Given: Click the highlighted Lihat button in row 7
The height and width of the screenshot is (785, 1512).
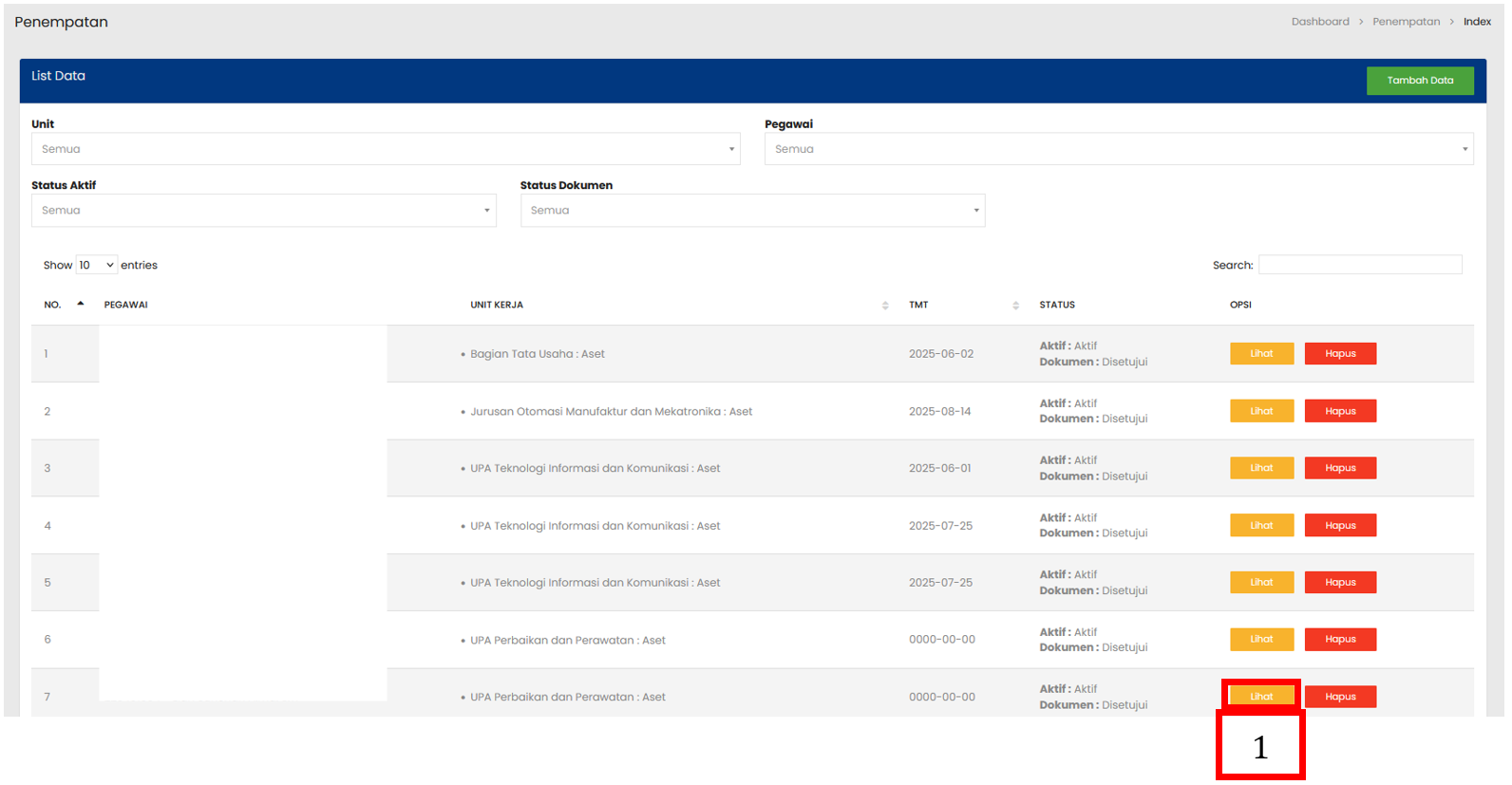Looking at the screenshot, I should tap(1261, 697).
